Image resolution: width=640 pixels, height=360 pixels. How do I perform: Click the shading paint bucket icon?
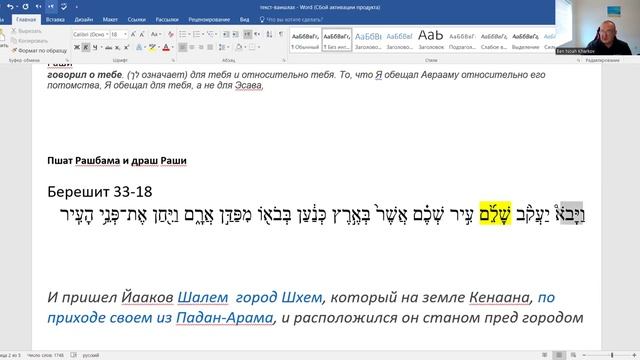[x=239, y=47]
